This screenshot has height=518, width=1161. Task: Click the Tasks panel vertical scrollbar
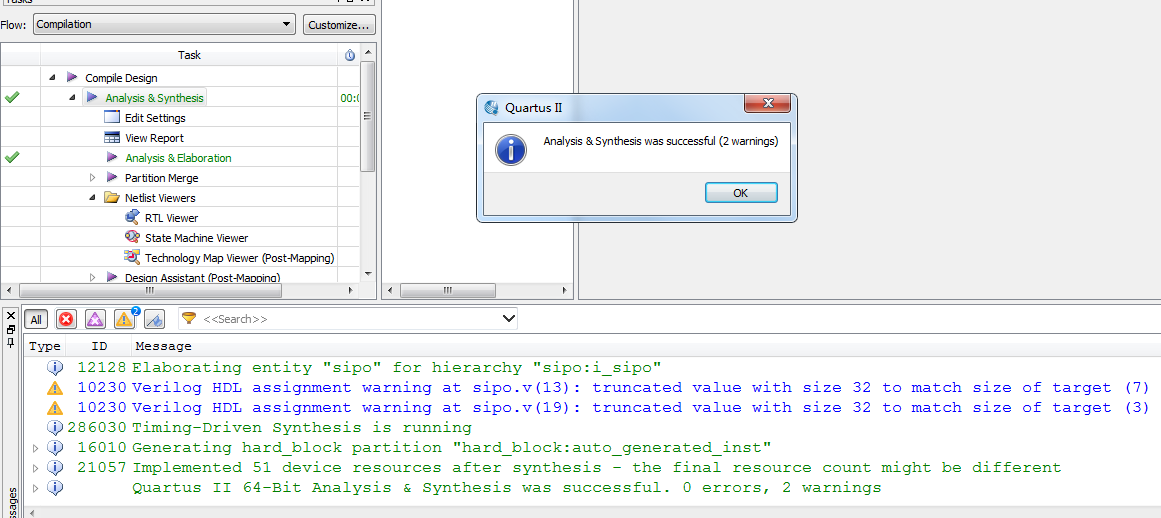(367, 117)
